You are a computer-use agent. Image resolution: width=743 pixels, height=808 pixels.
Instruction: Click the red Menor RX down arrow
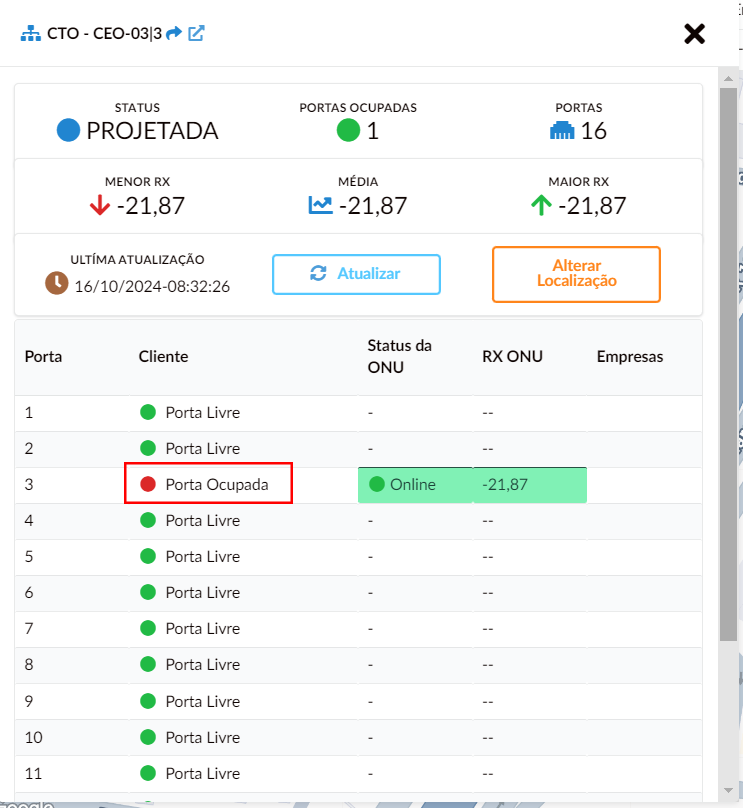pyautogui.click(x=99, y=205)
